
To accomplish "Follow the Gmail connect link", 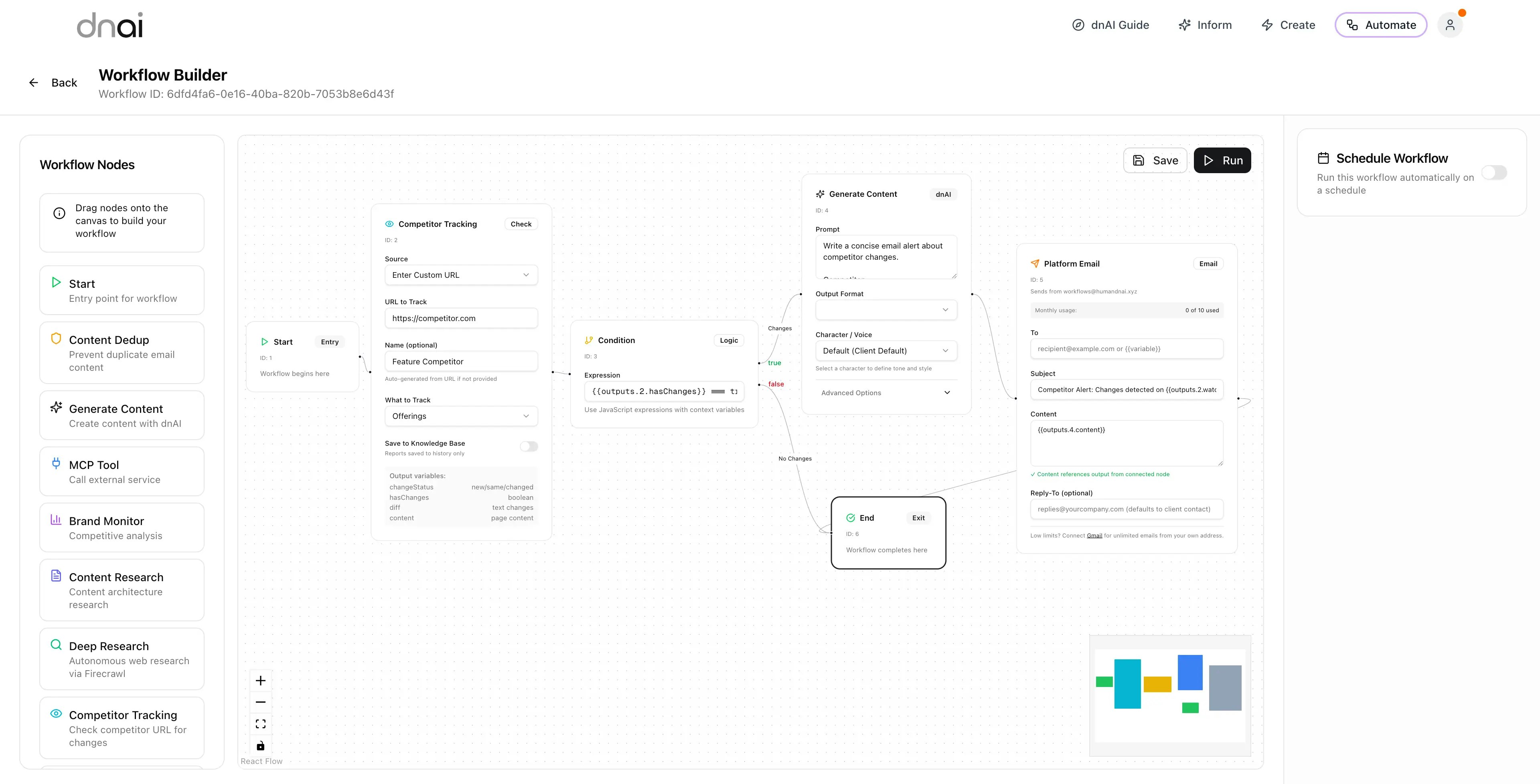I will [1094, 535].
